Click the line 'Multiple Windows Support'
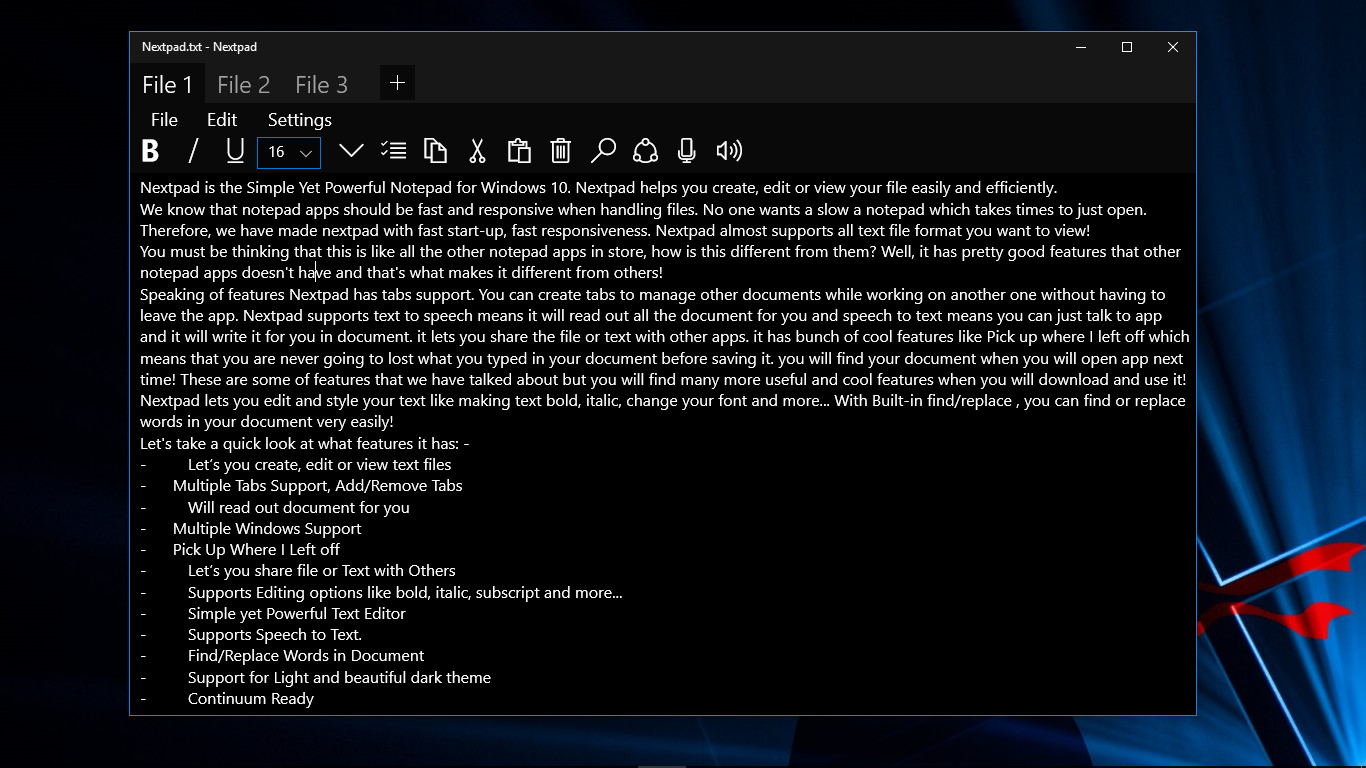1366x768 pixels. coord(267,528)
